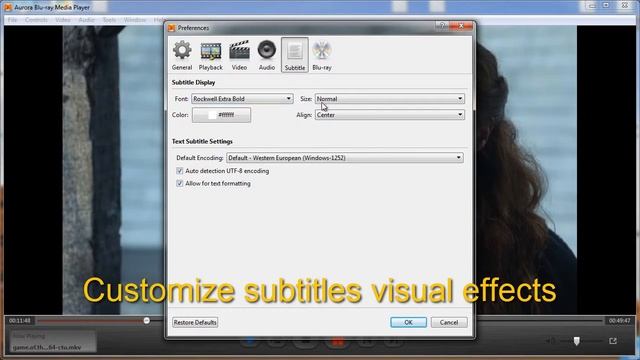The image size is (640, 360).
Task: Click the playback seek bar handle
Action: coord(147,321)
